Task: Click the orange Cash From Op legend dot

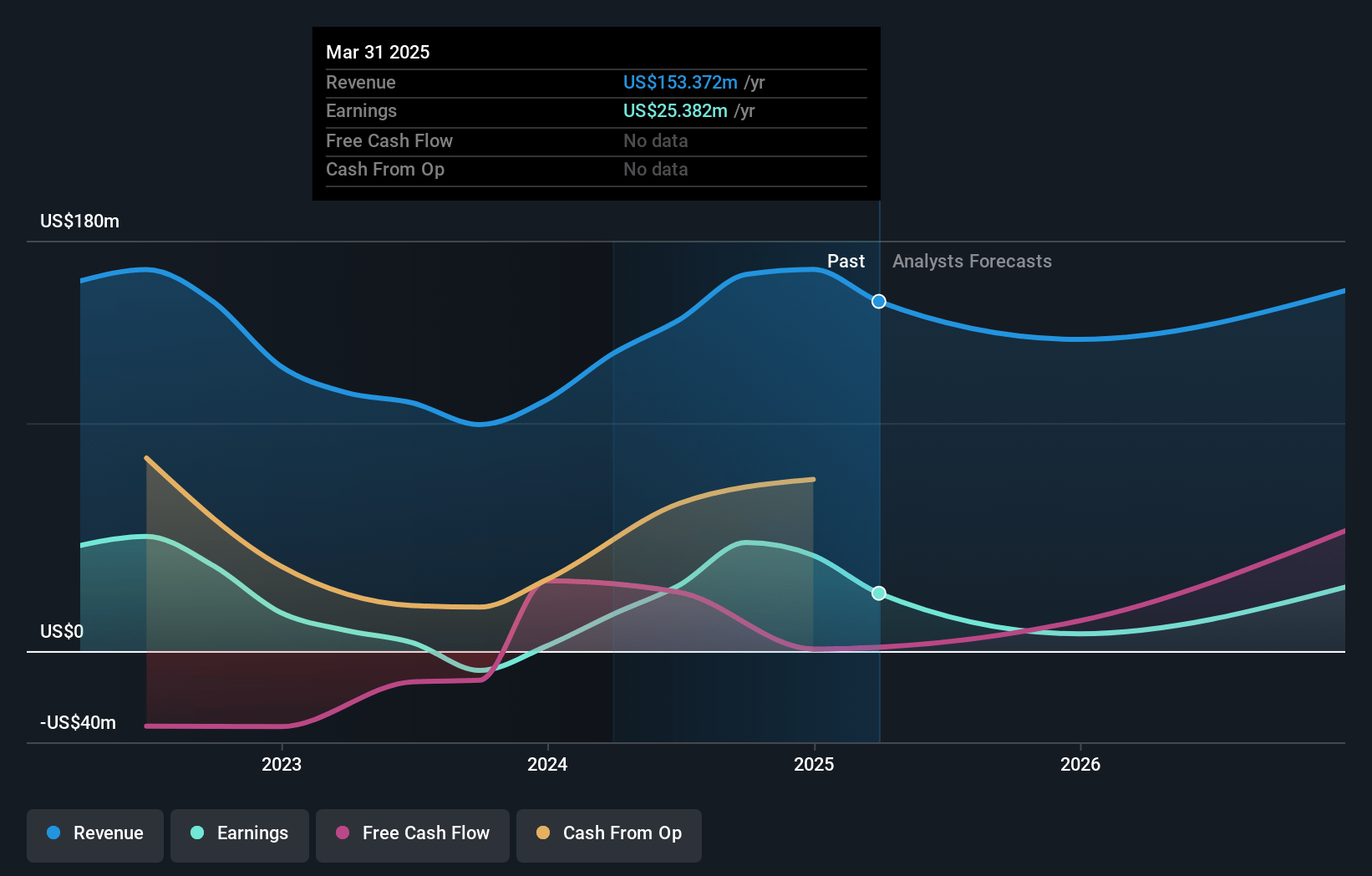Action: pos(543,833)
